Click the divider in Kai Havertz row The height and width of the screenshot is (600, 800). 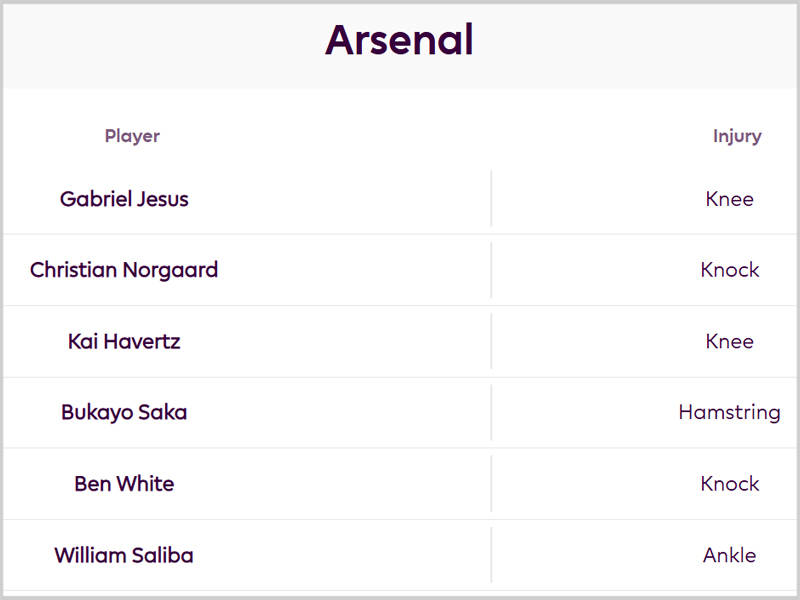(491, 341)
